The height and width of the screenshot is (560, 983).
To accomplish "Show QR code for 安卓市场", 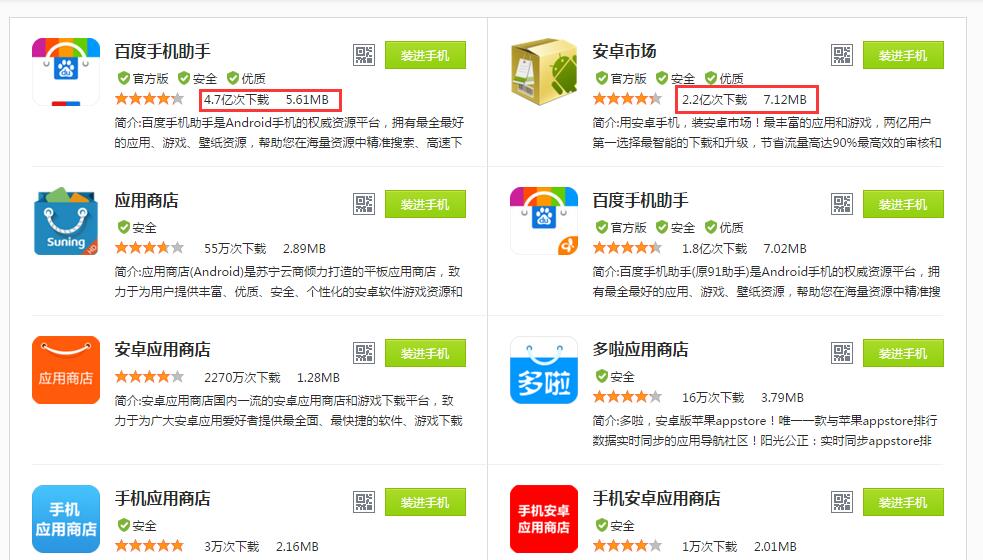I will (x=841, y=55).
